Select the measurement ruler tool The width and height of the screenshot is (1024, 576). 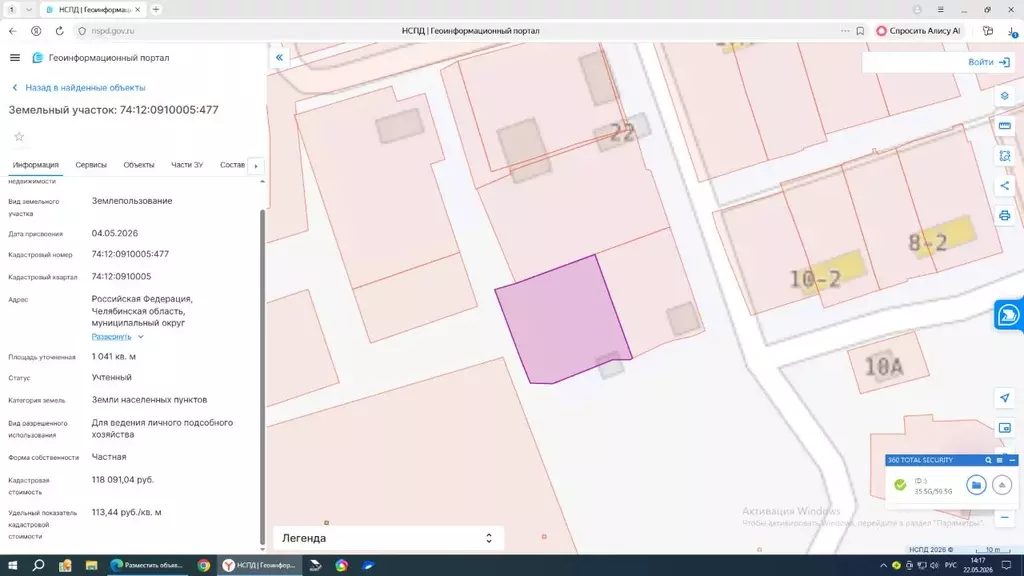(1004, 126)
